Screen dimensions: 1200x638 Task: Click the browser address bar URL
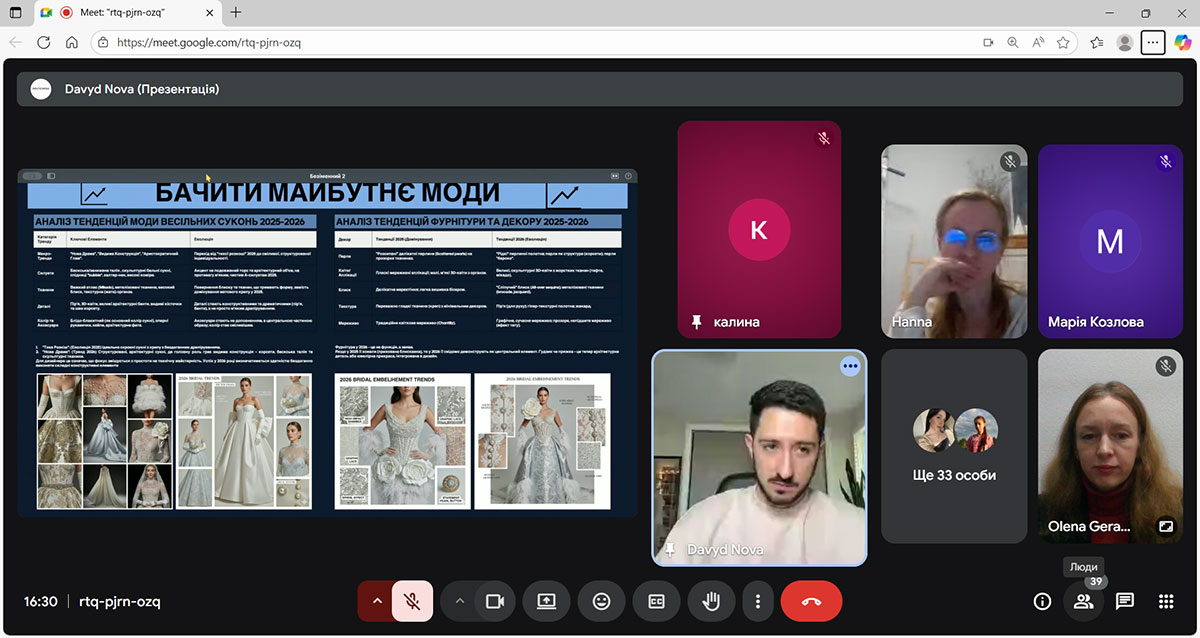[x=209, y=43]
